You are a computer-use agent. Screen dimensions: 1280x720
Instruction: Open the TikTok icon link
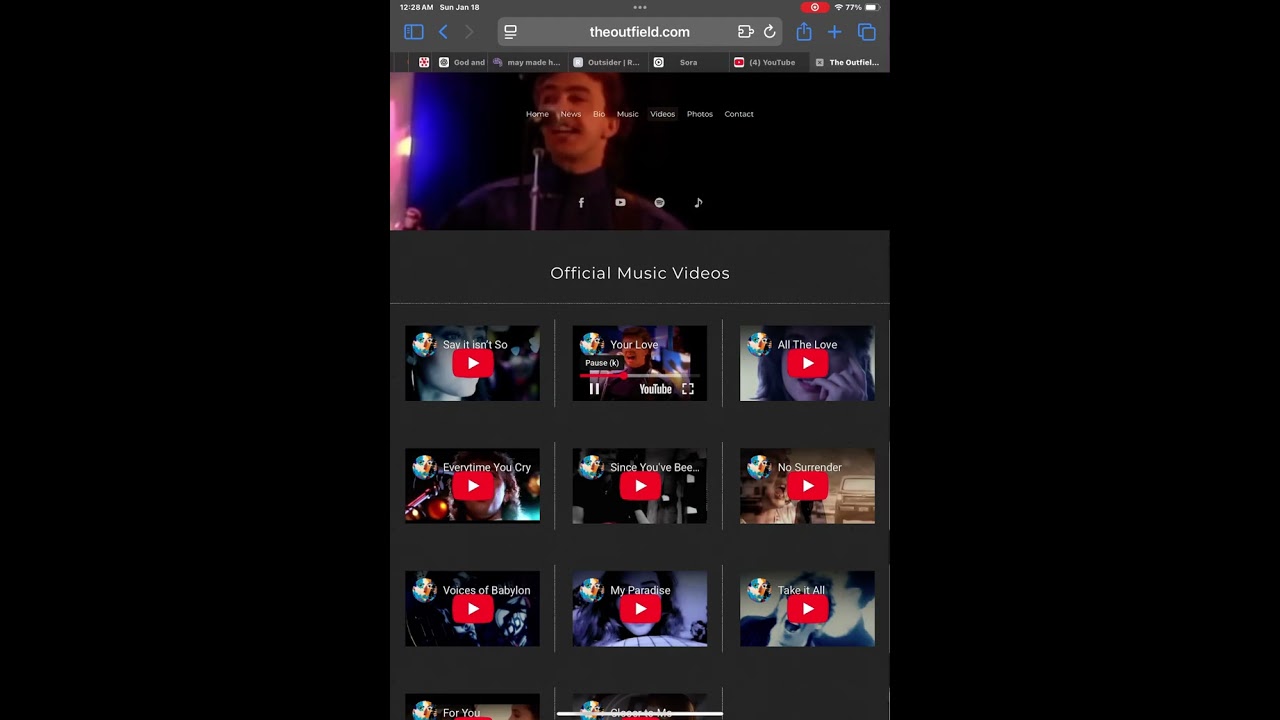(698, 203)
